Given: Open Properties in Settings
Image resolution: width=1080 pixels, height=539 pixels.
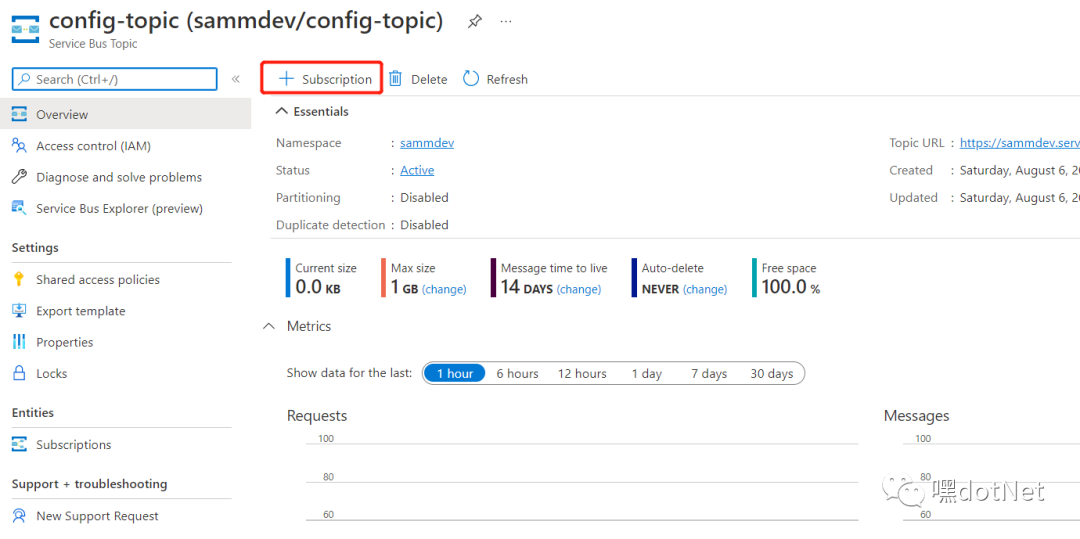Looking at the screenshot, I should 65,342.
